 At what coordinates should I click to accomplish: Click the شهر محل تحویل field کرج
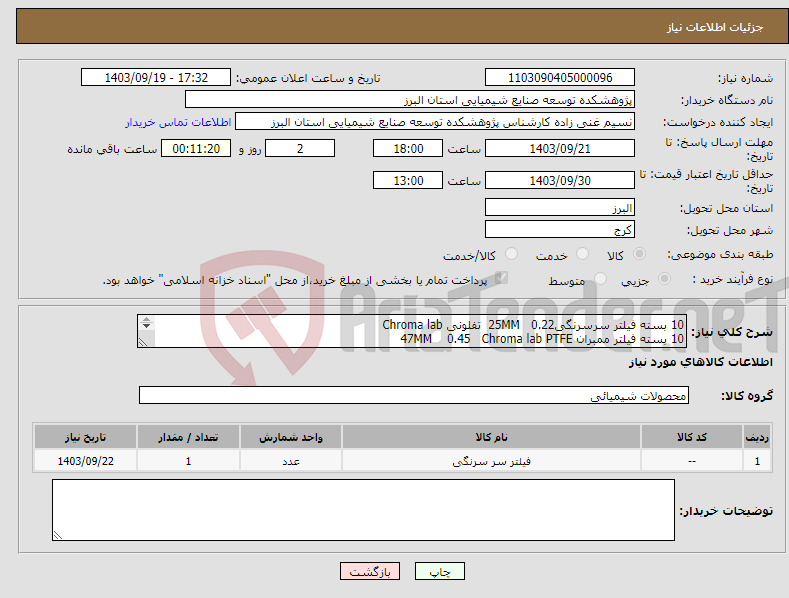click(x=560, y=230)
